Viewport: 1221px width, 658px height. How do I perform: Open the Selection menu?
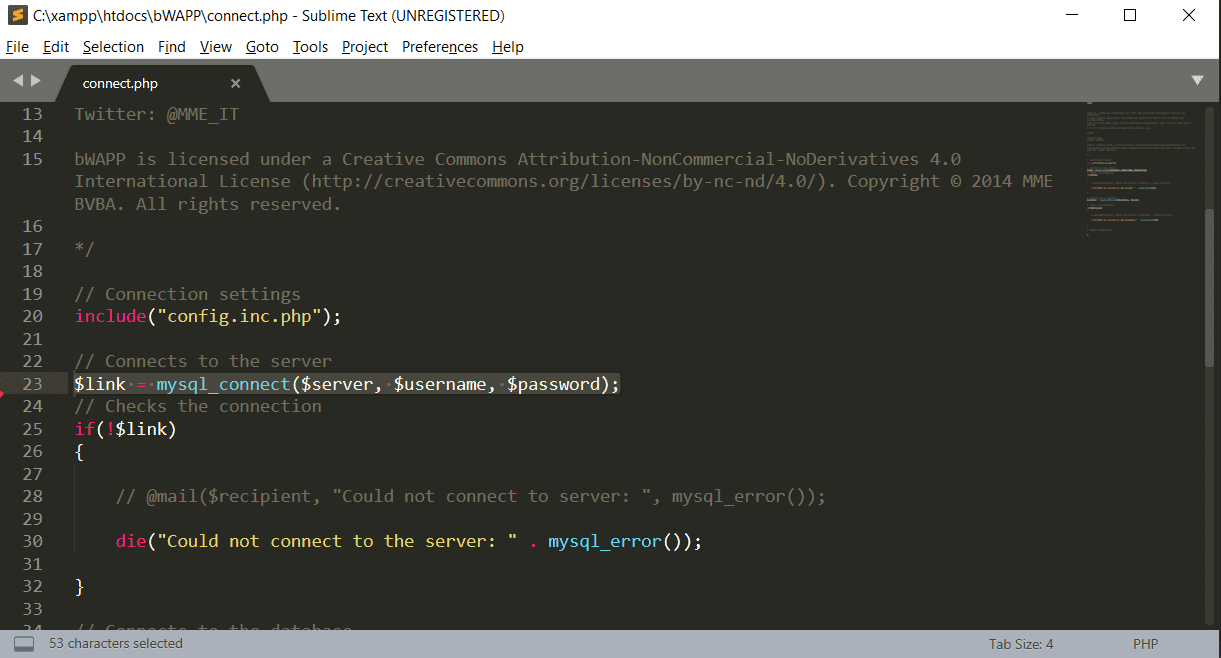tap(113, 47)
